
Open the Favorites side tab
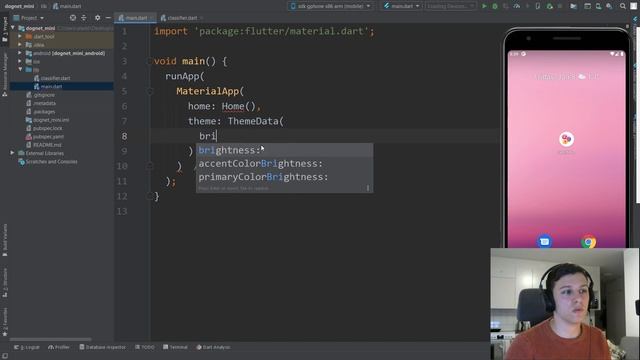4,322
